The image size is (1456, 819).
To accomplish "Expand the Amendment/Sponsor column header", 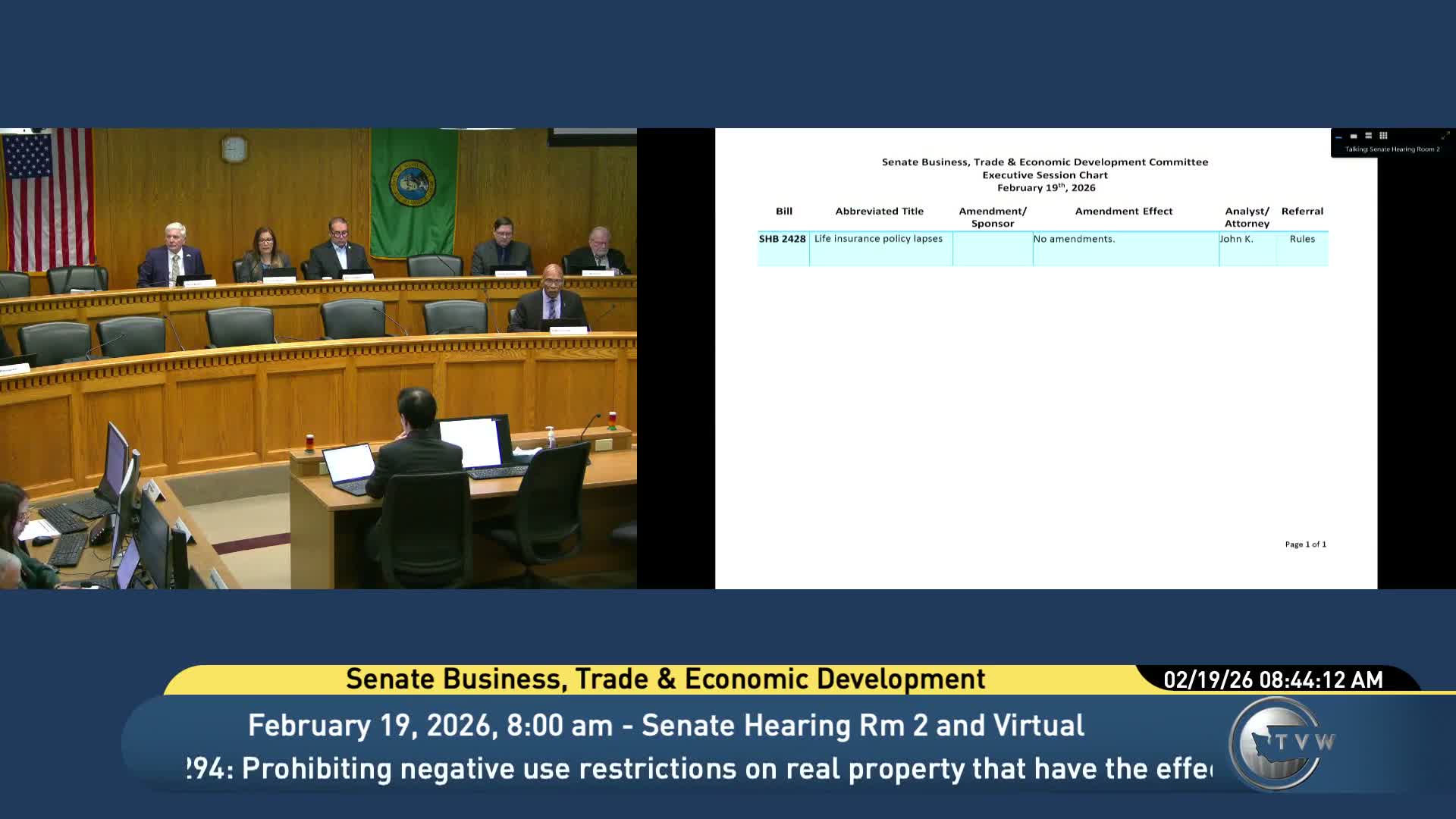I will (993, 217).
